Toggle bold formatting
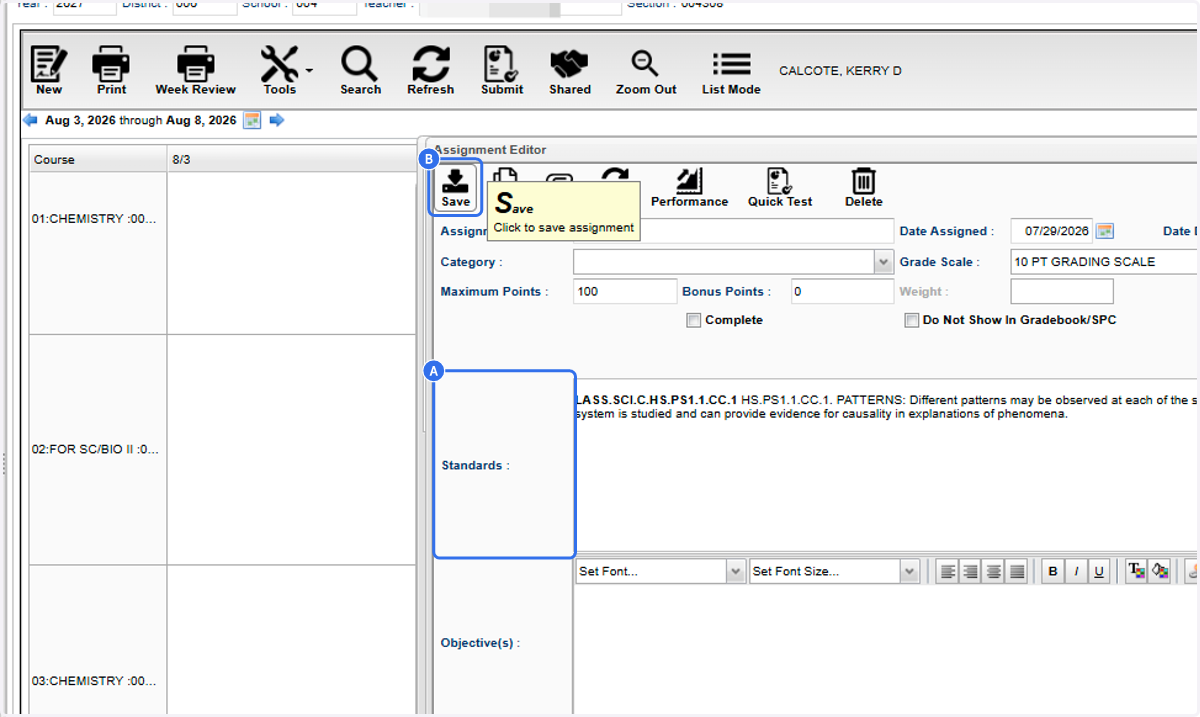This screenshot has width=1200, height=717. point(1052,571)
